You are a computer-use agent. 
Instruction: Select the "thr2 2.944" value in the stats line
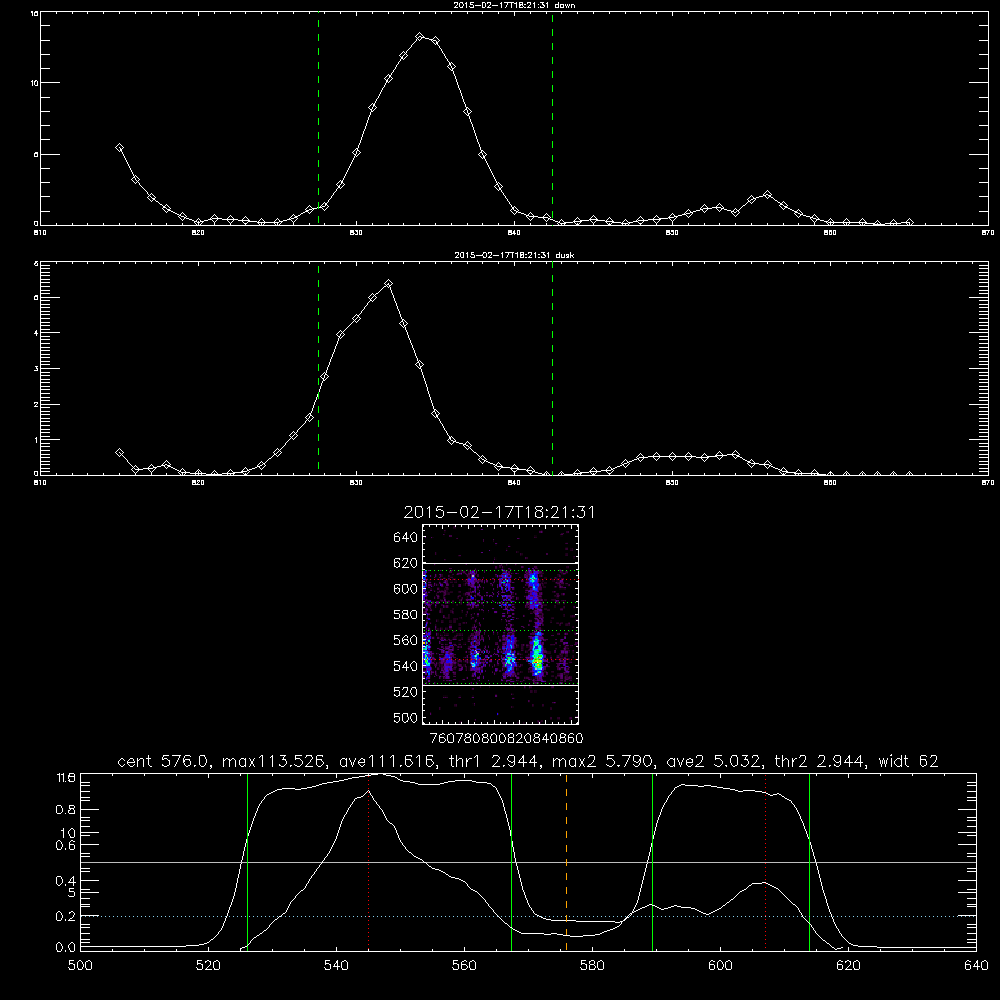tap(820, 761)
